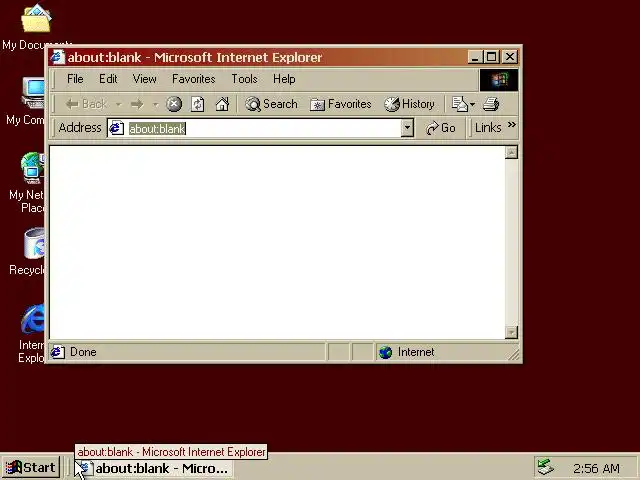Expand the Mail button dropdown arrow
This screenshot has width=640, height=480.
click(472, 104)
